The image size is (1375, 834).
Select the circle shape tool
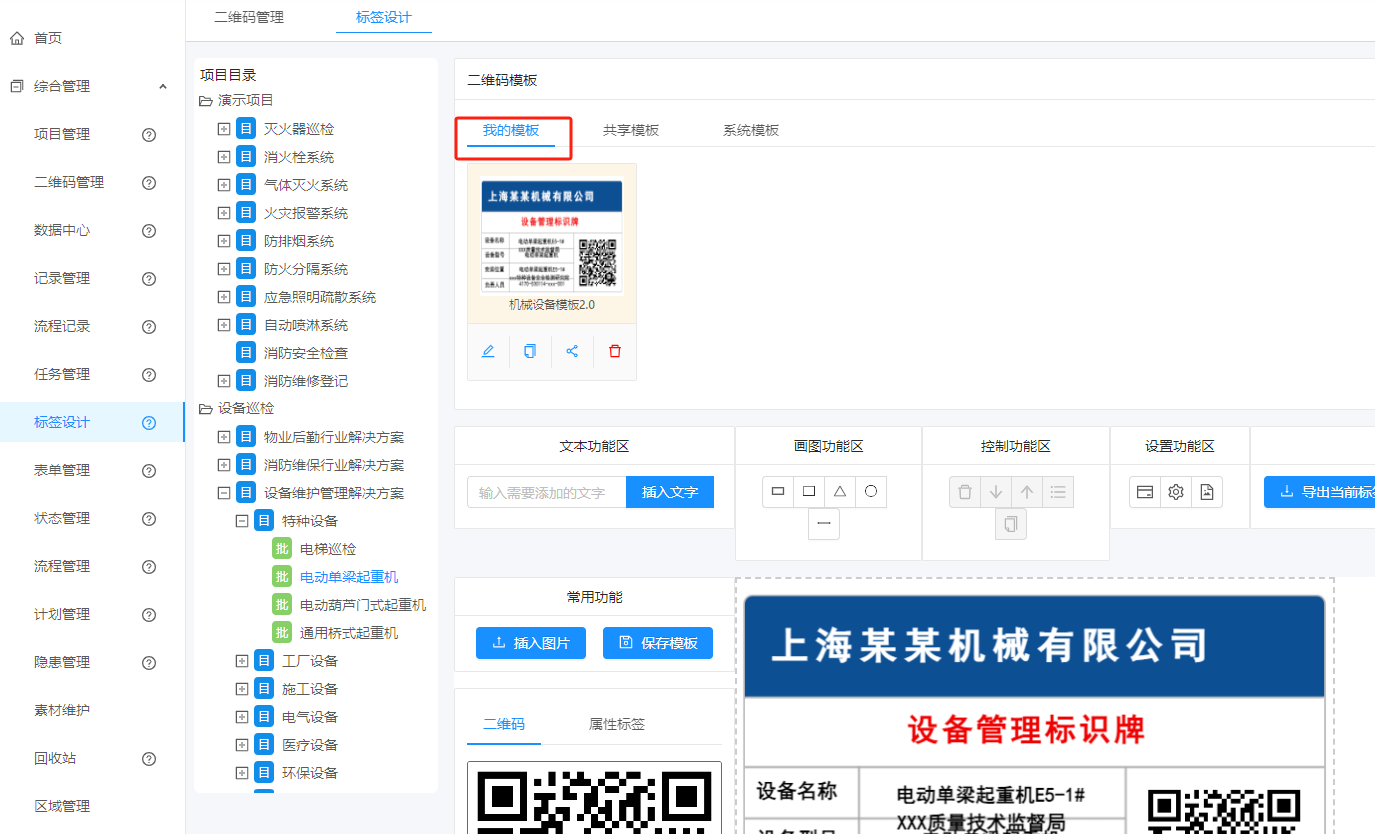point(871,491)
